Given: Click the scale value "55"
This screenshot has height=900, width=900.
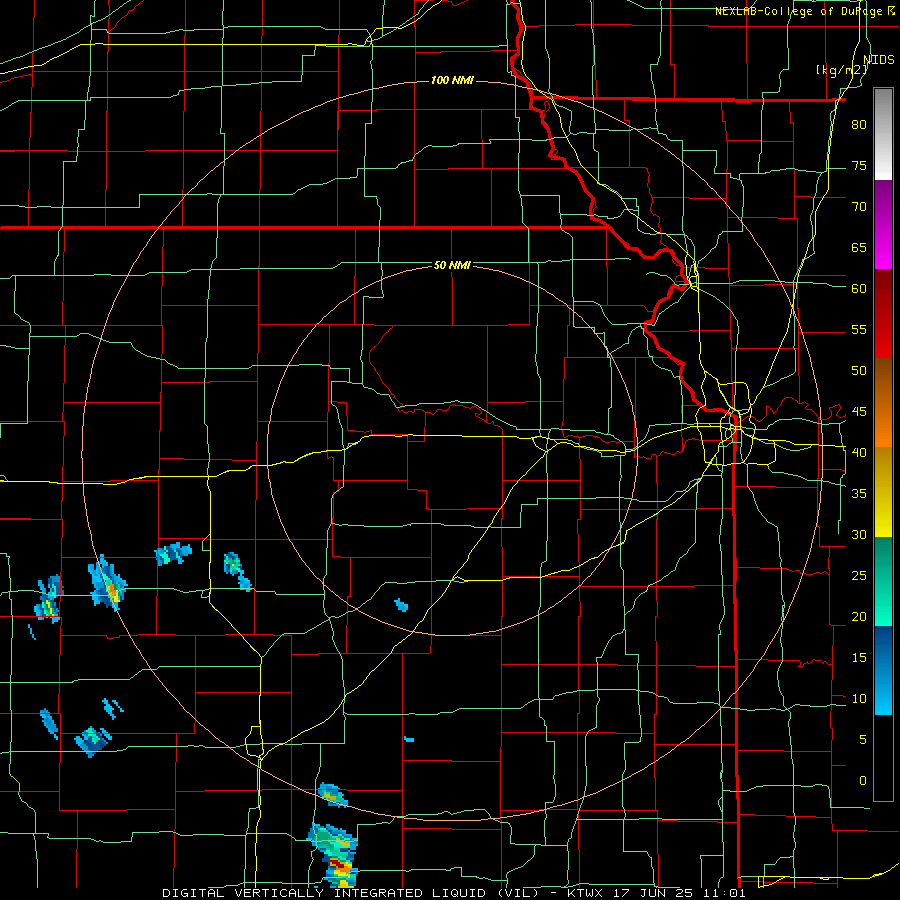Looking at the screenshot, I should point(859,329).
